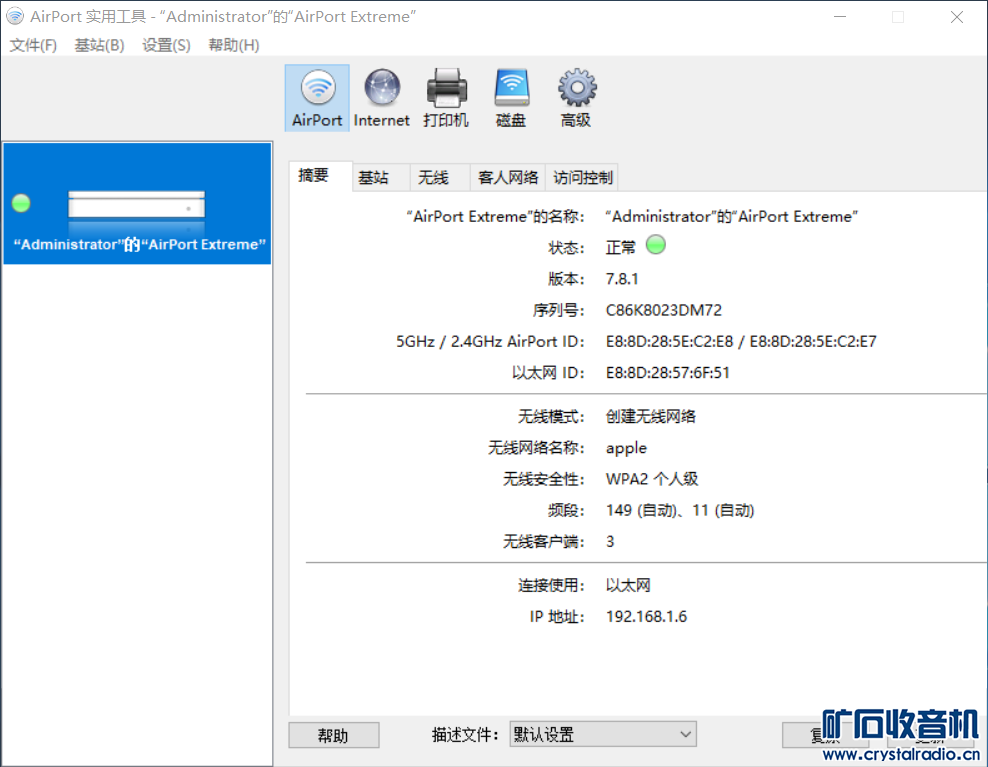988x767 pixels.
Task: Click the green status light in sidebar
Action: point(21,203)
